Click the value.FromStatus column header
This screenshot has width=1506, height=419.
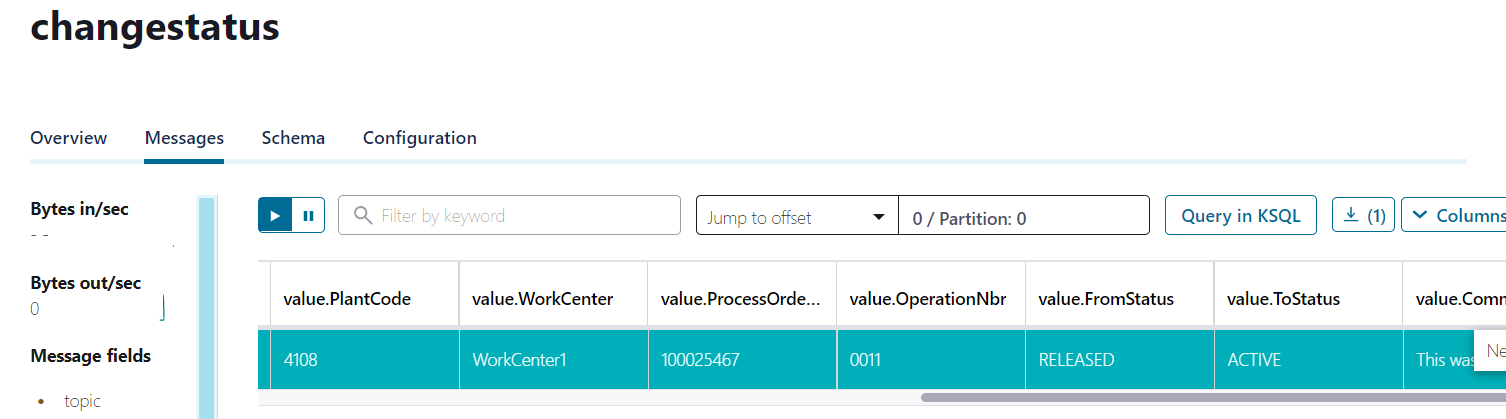1120,298
